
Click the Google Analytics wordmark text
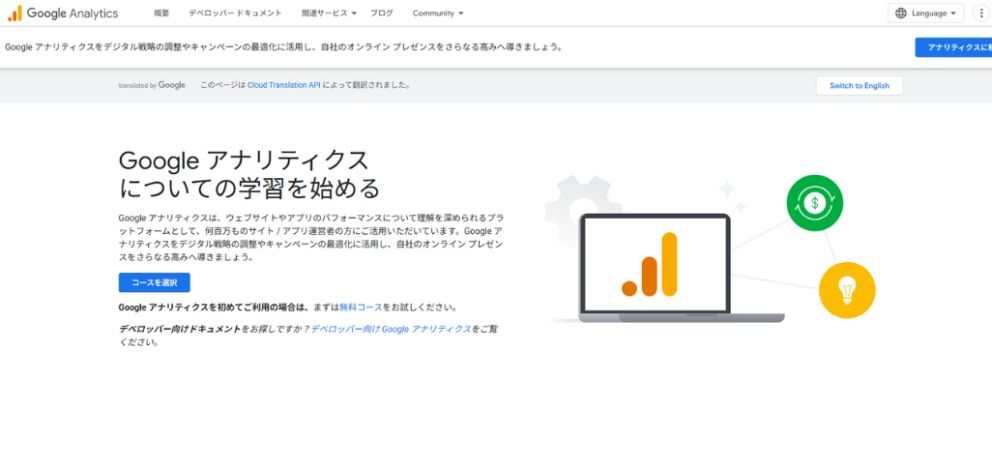click(x=72, y=13)
